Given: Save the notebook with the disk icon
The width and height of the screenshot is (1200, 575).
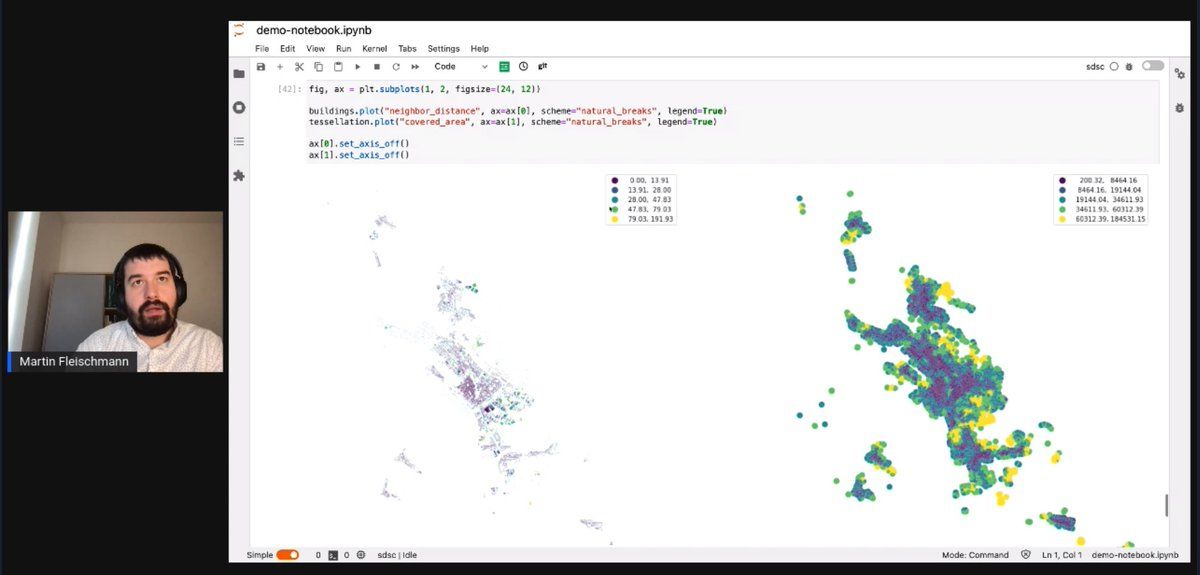Looking at the screenshot, I should (261, 67).
